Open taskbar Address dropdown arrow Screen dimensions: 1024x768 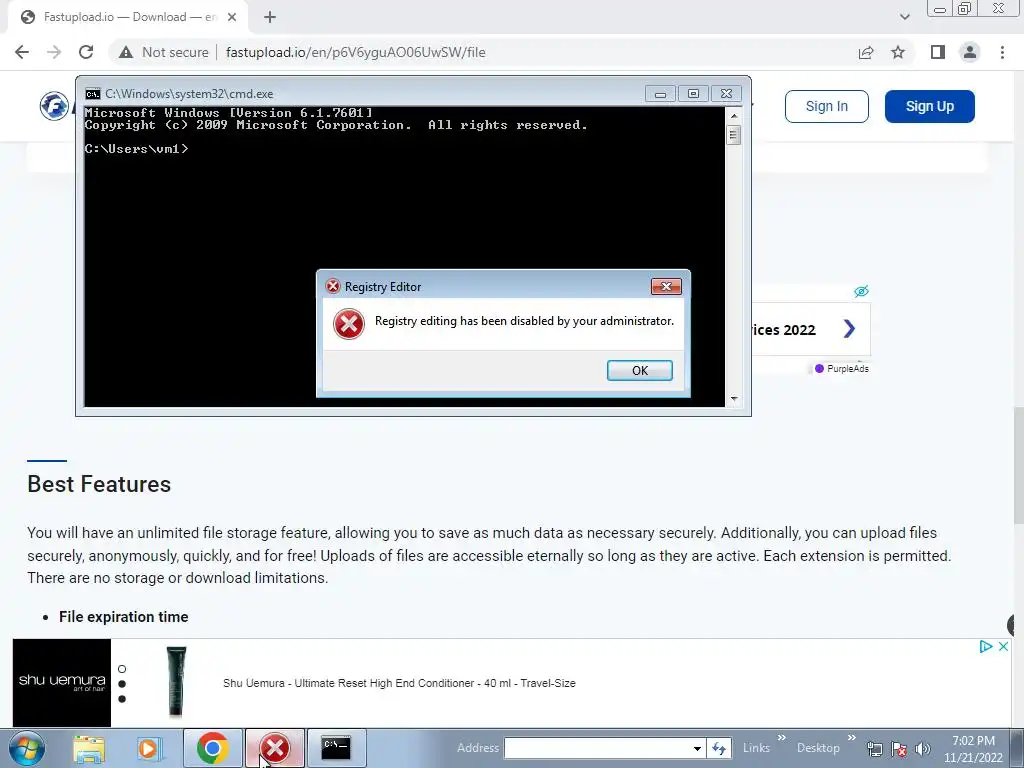(697, 748)
